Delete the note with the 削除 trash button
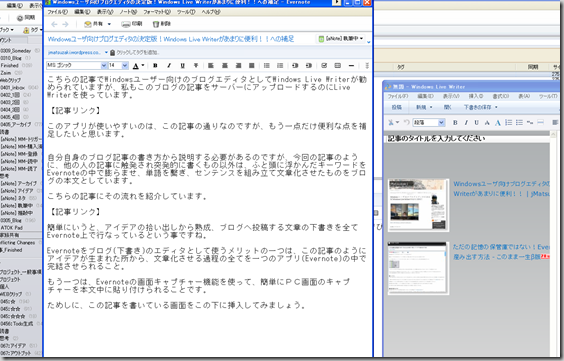This screenshot has width=564, height=361. pyautogui.click(x=162, y=24)
